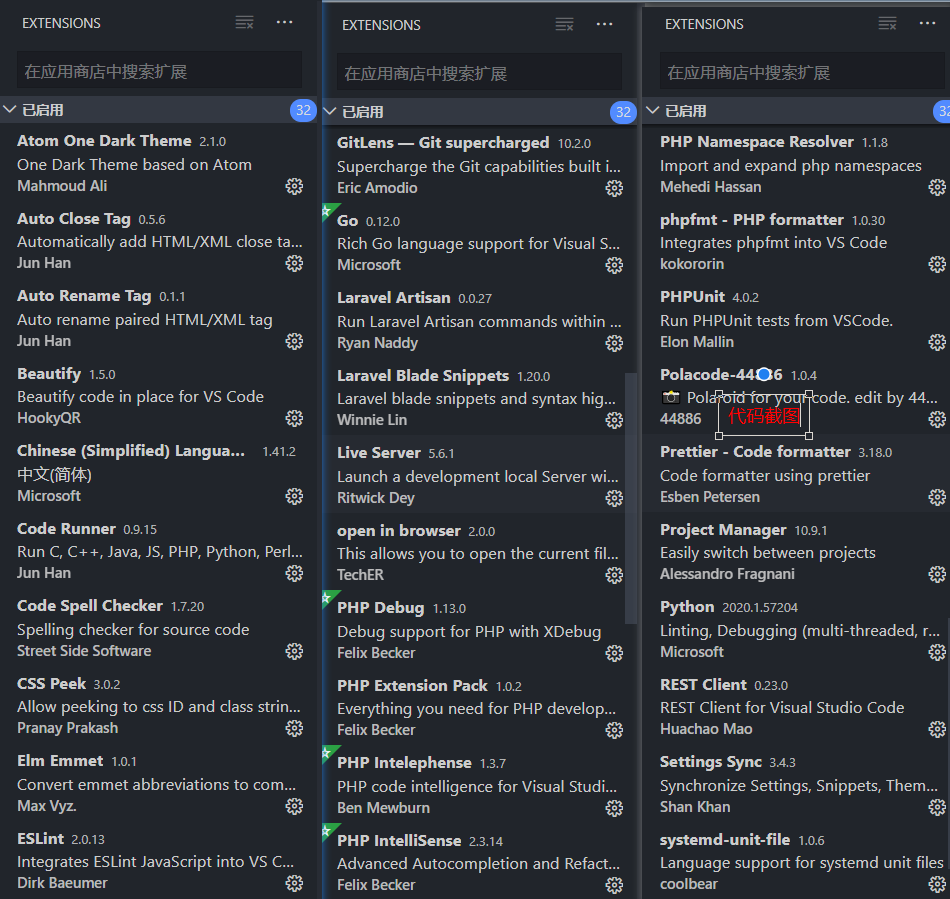The height and width of the screenshot is (899, 950).
Task: Select the Auto Close Tag extension
Action: point(158,241)
